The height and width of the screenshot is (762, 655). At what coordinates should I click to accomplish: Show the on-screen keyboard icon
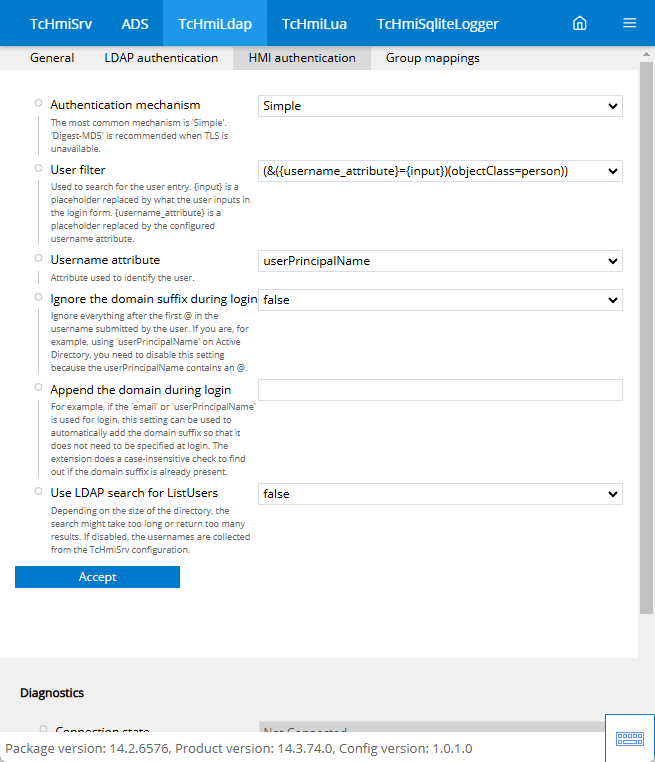[630, 739]
